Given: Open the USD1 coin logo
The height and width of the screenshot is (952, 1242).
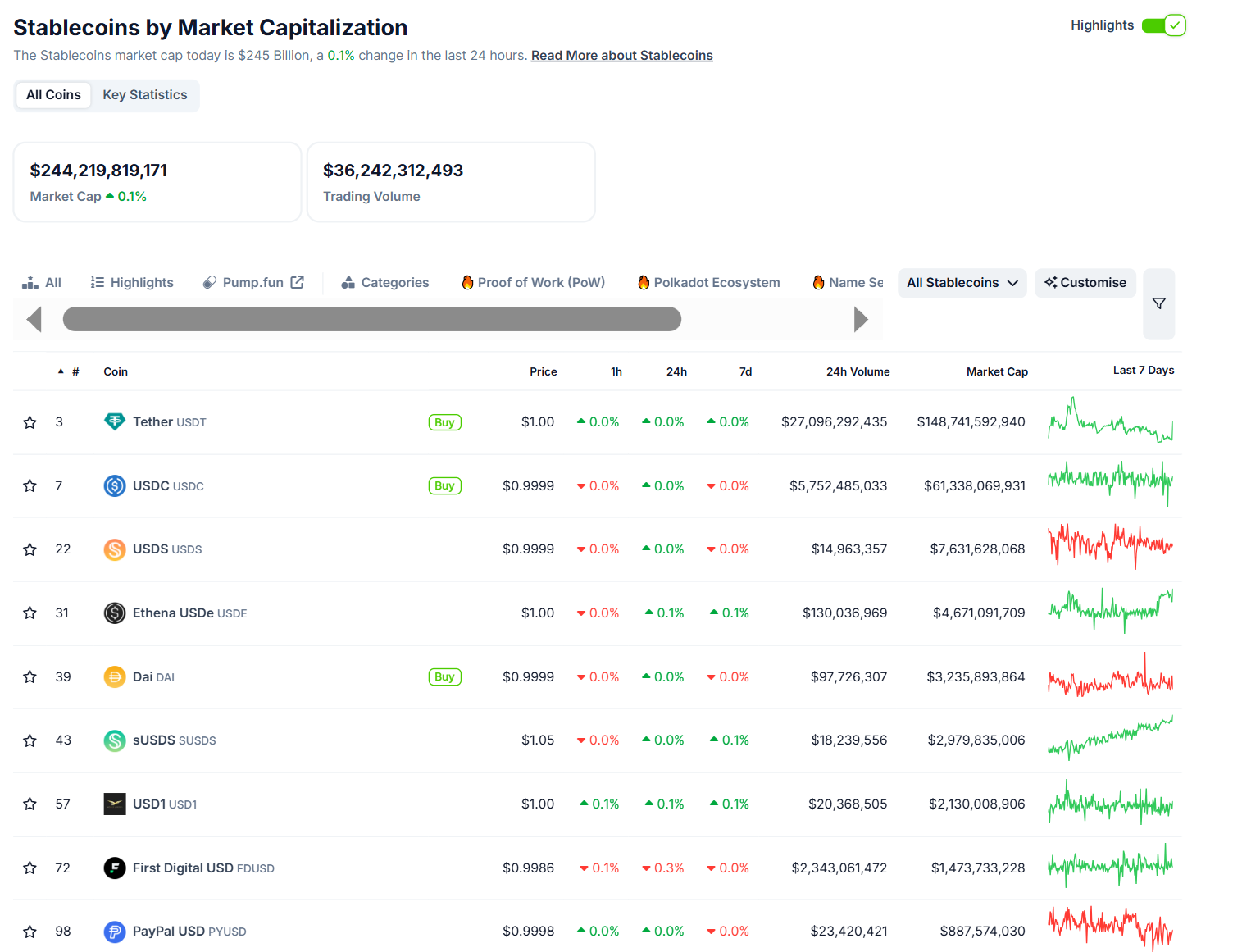Looking at the screenshot, I should (x=115, y=804).
